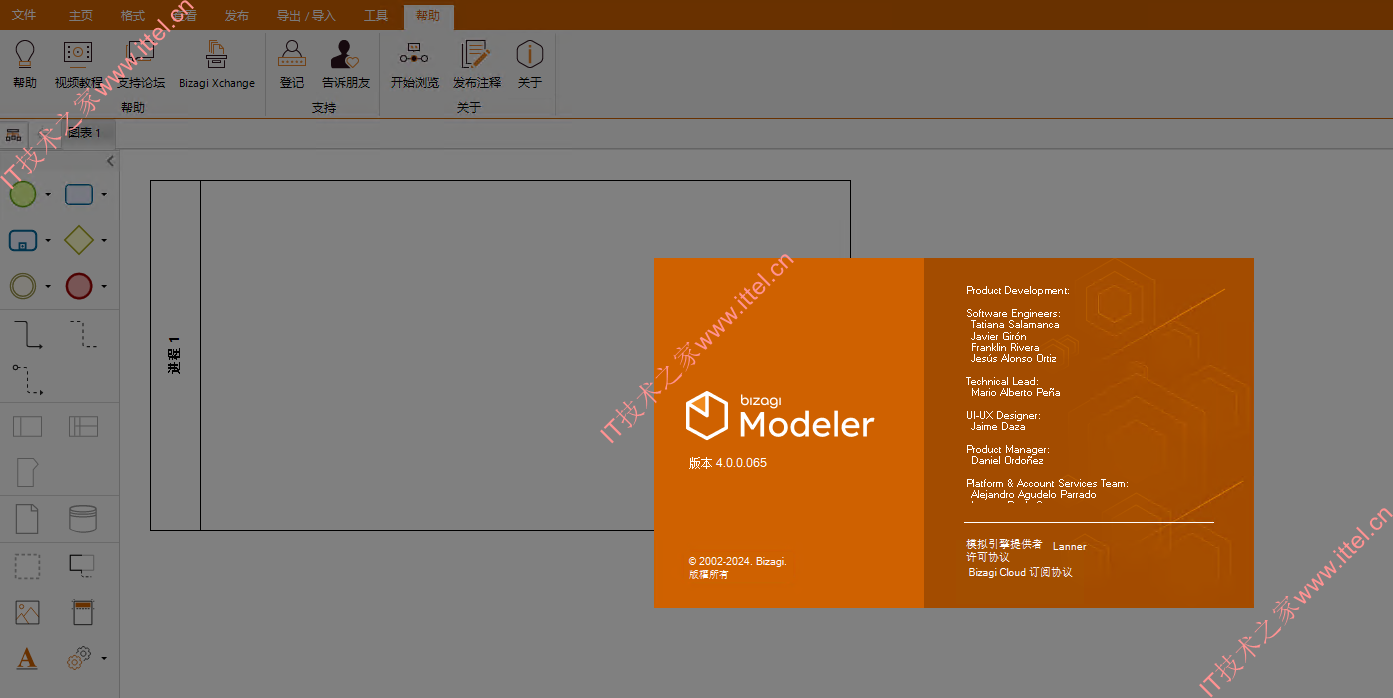
Task: Click 告诉朋友 tell a friend icon
Action: [x=346, y=64]
